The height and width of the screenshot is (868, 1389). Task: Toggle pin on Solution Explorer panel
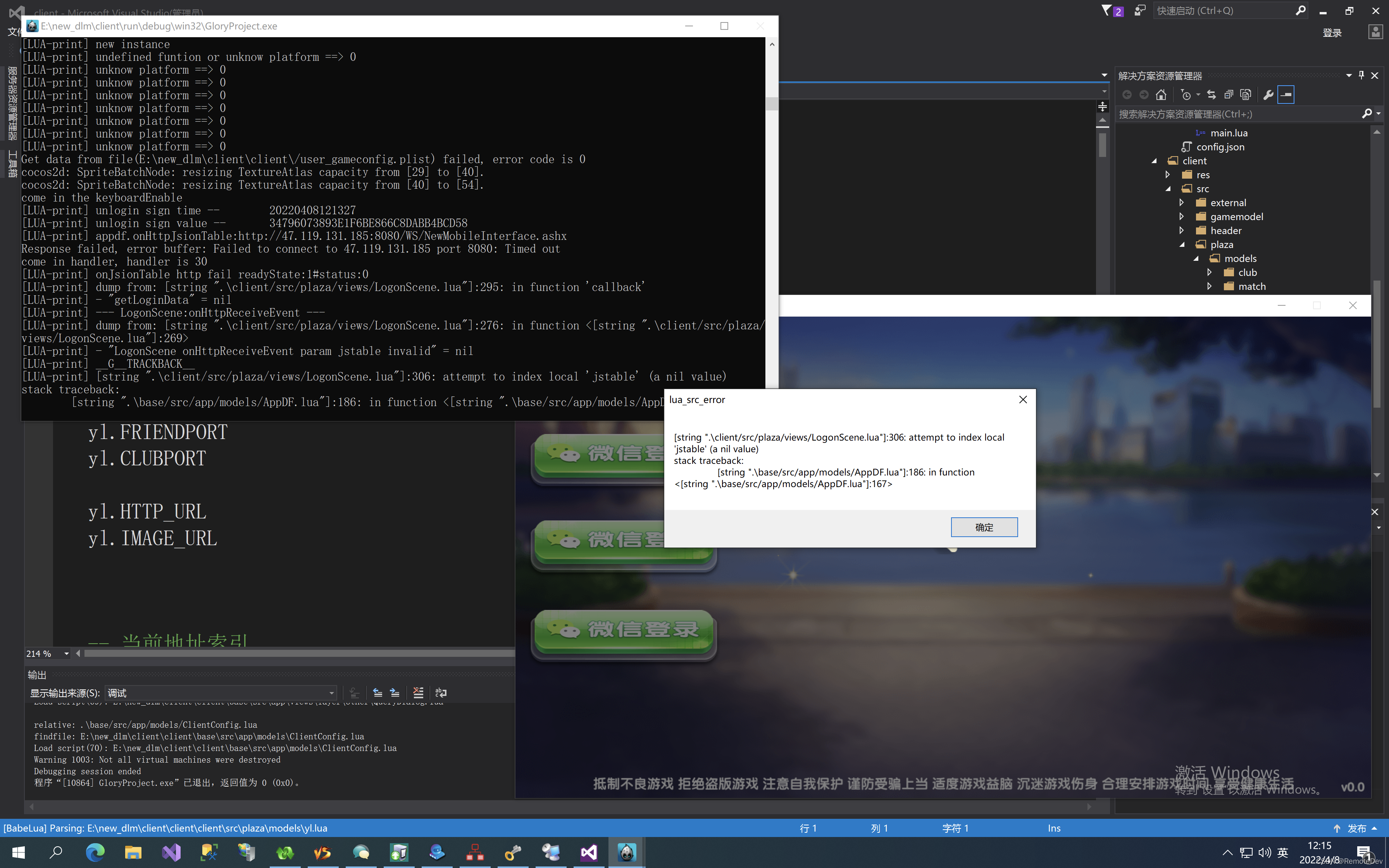click(x=1361, y=75)
